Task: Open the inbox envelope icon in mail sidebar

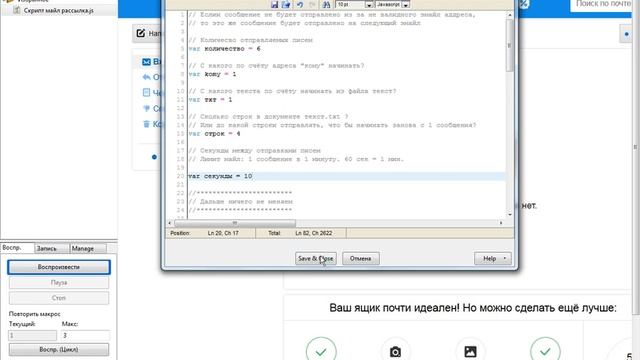Action: click(x=147, y=62)
